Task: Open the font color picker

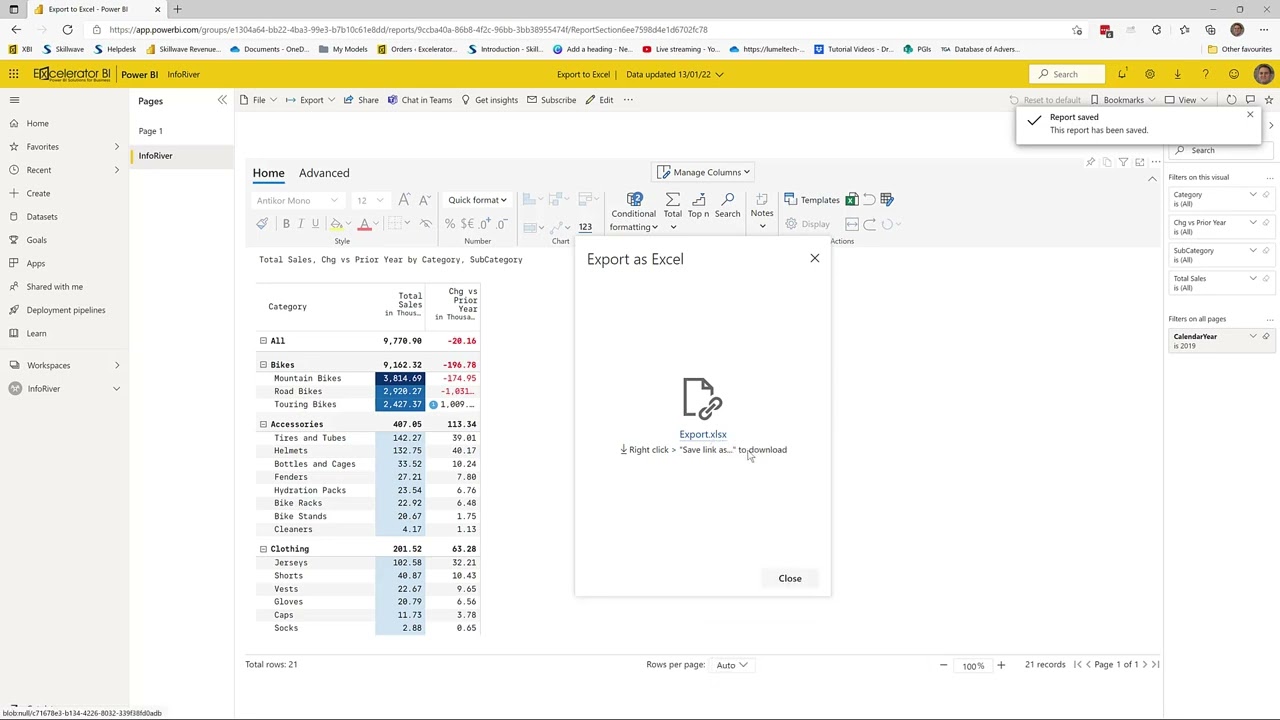Action: point(366,224)
